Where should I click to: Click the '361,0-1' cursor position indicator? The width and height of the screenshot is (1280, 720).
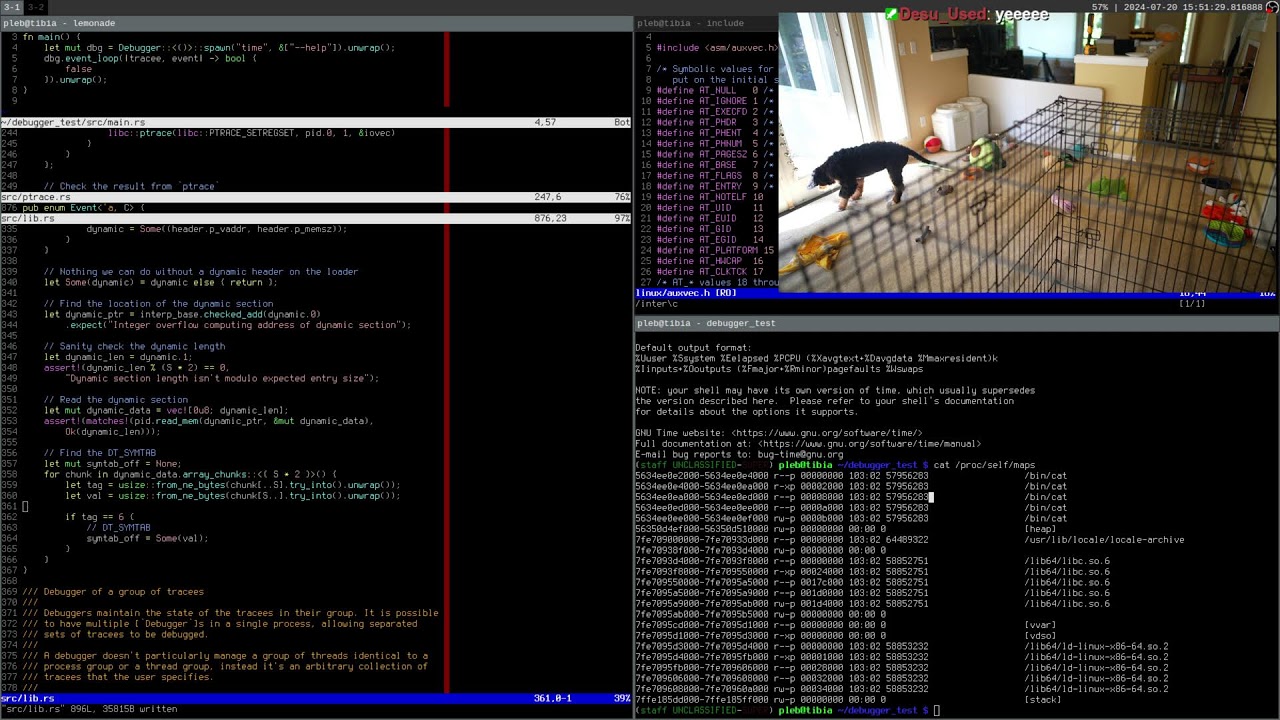[x=552, y=698]
